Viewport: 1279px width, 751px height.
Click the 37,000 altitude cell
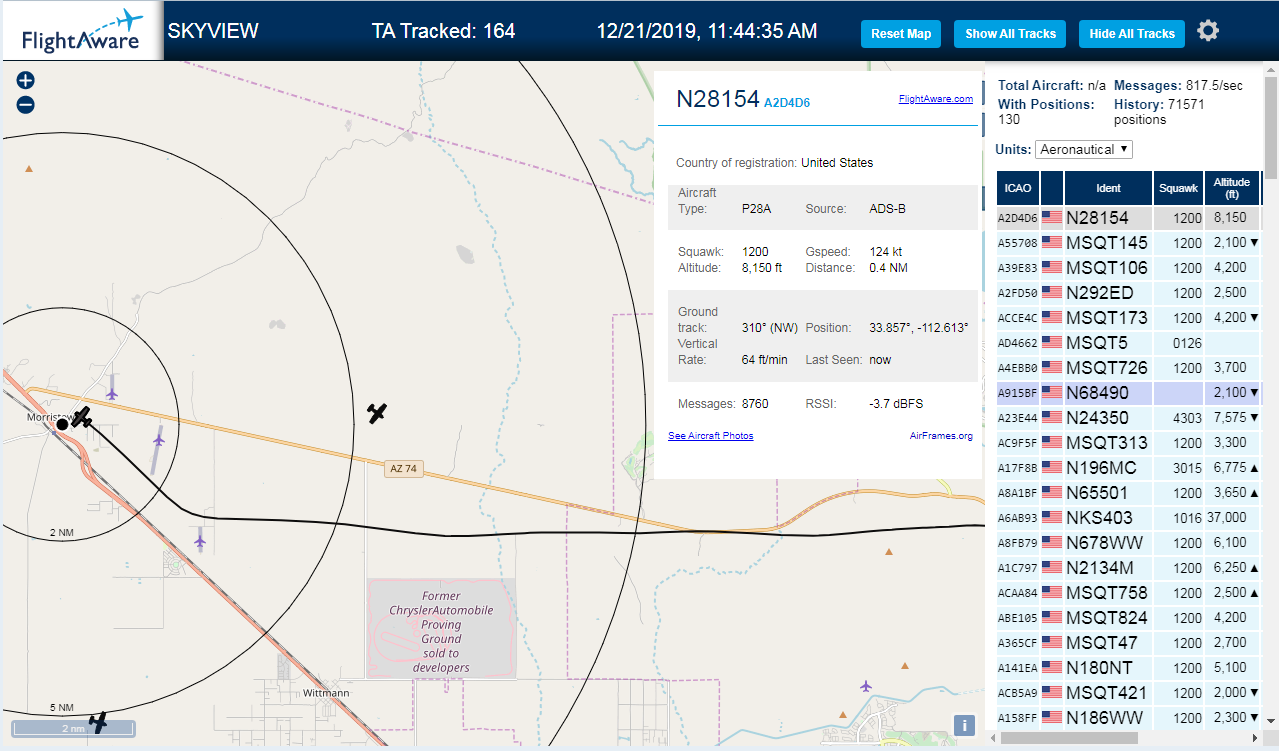pyautogui.click(x=1232, y=518)
